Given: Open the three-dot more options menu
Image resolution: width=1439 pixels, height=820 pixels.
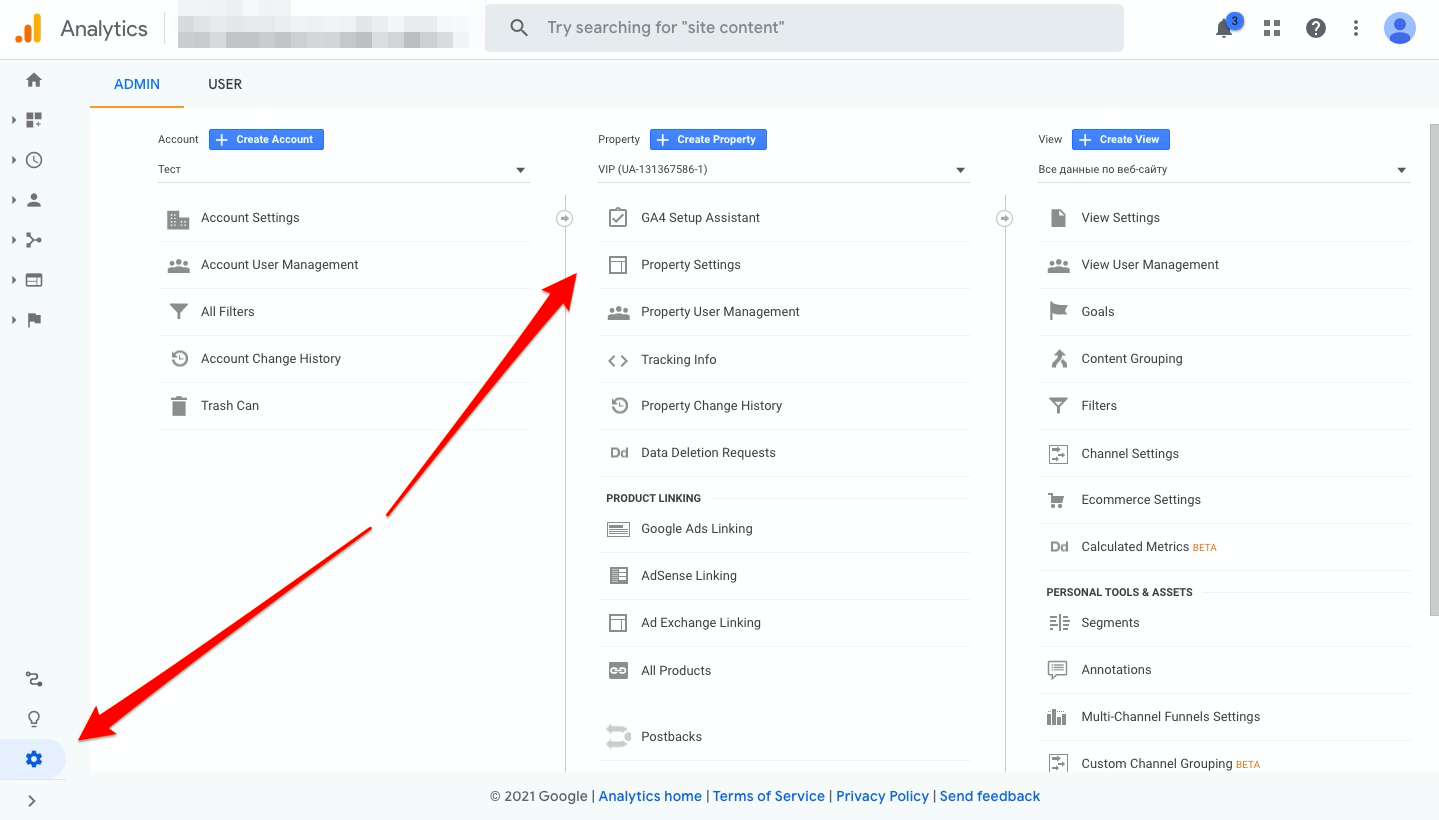Looking at the screenshot, I should tap(1356, 28).
